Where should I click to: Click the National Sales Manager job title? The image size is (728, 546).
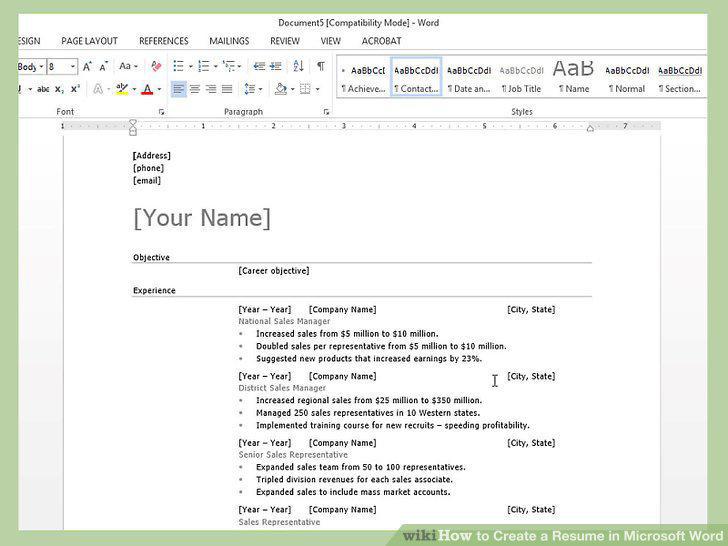(284, 321)
